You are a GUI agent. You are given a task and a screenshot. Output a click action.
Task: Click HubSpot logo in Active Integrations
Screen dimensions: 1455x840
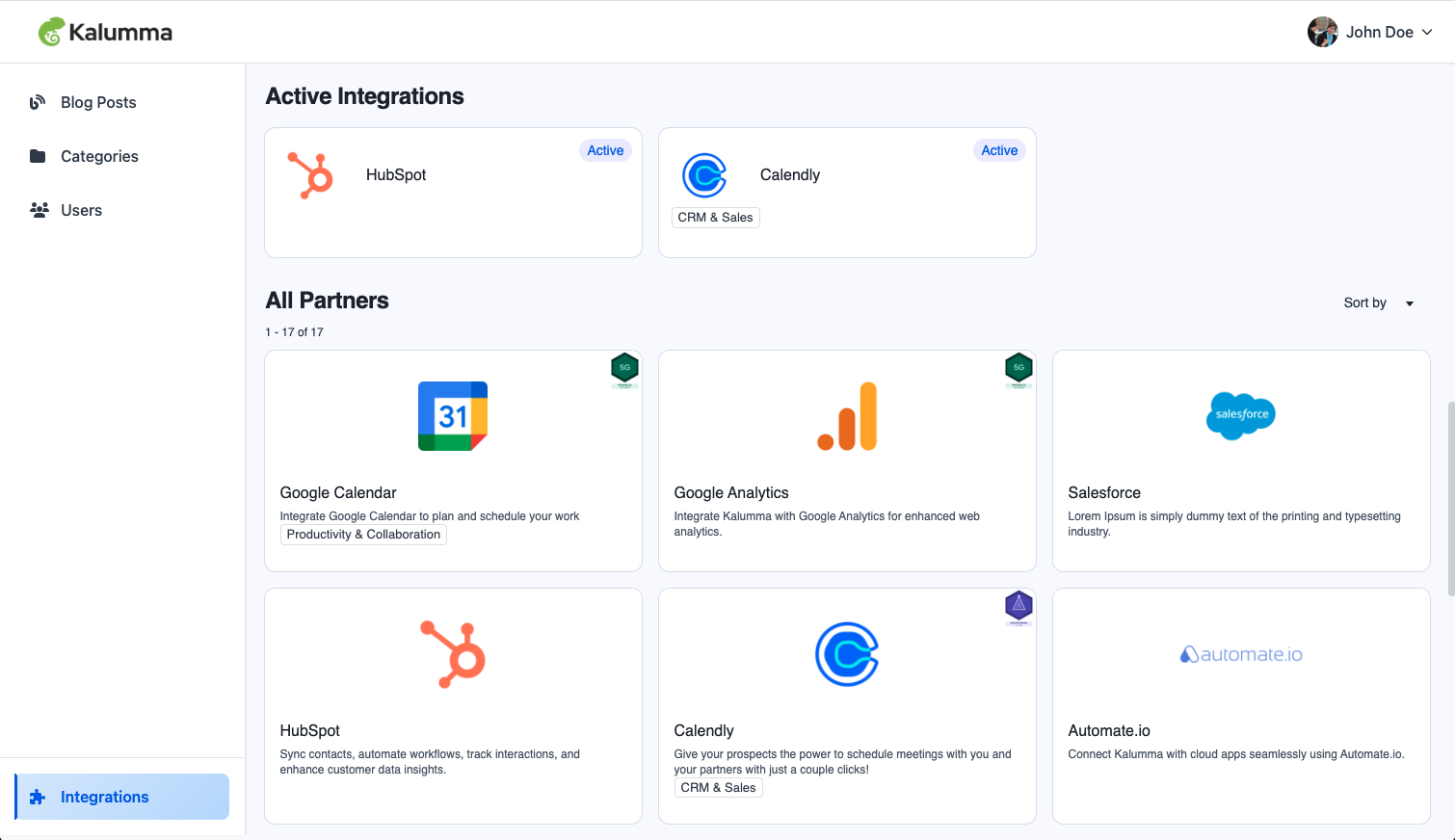(310, 175)
